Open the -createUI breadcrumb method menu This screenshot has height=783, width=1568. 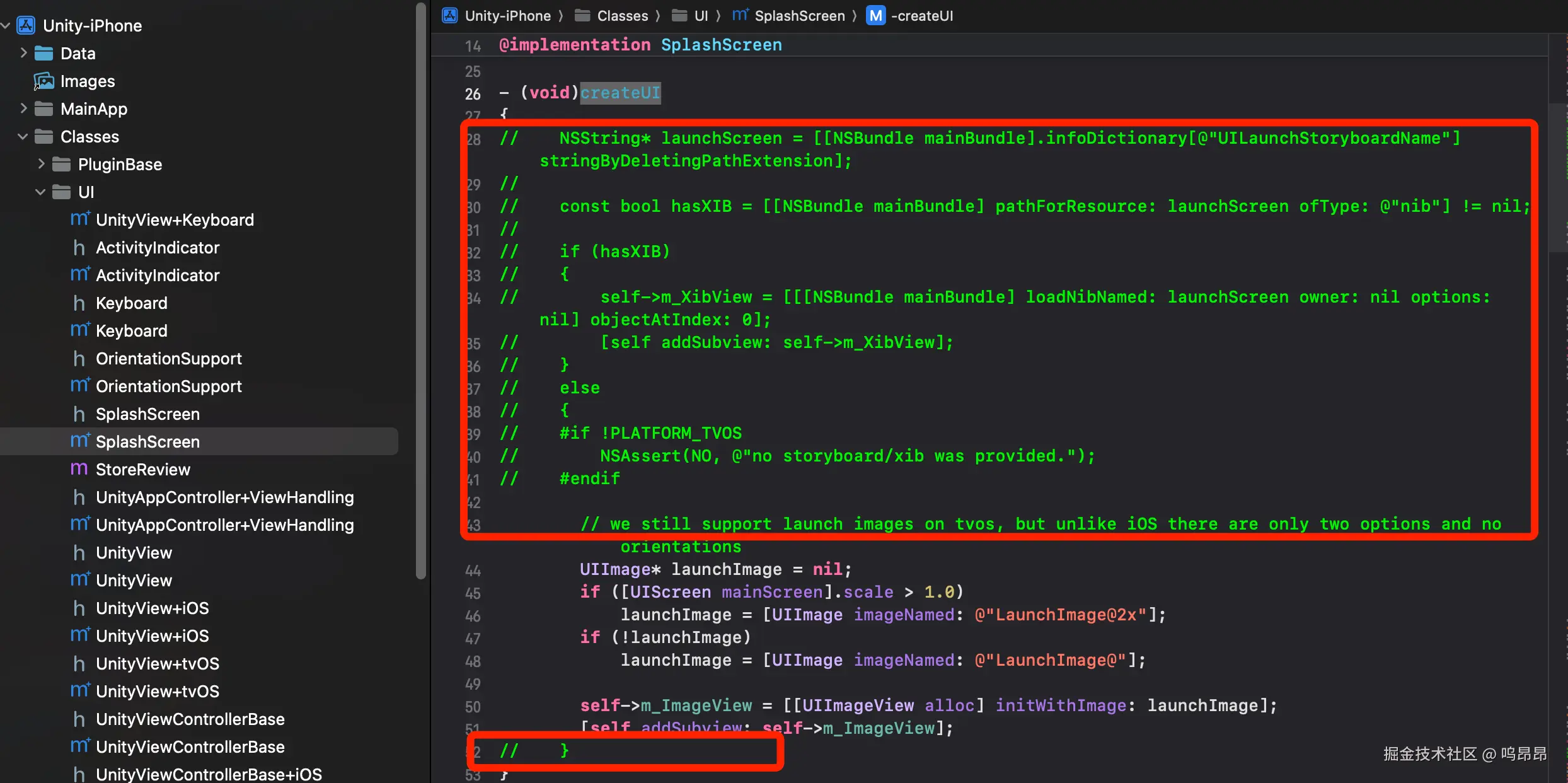click(x=921, y=16)
